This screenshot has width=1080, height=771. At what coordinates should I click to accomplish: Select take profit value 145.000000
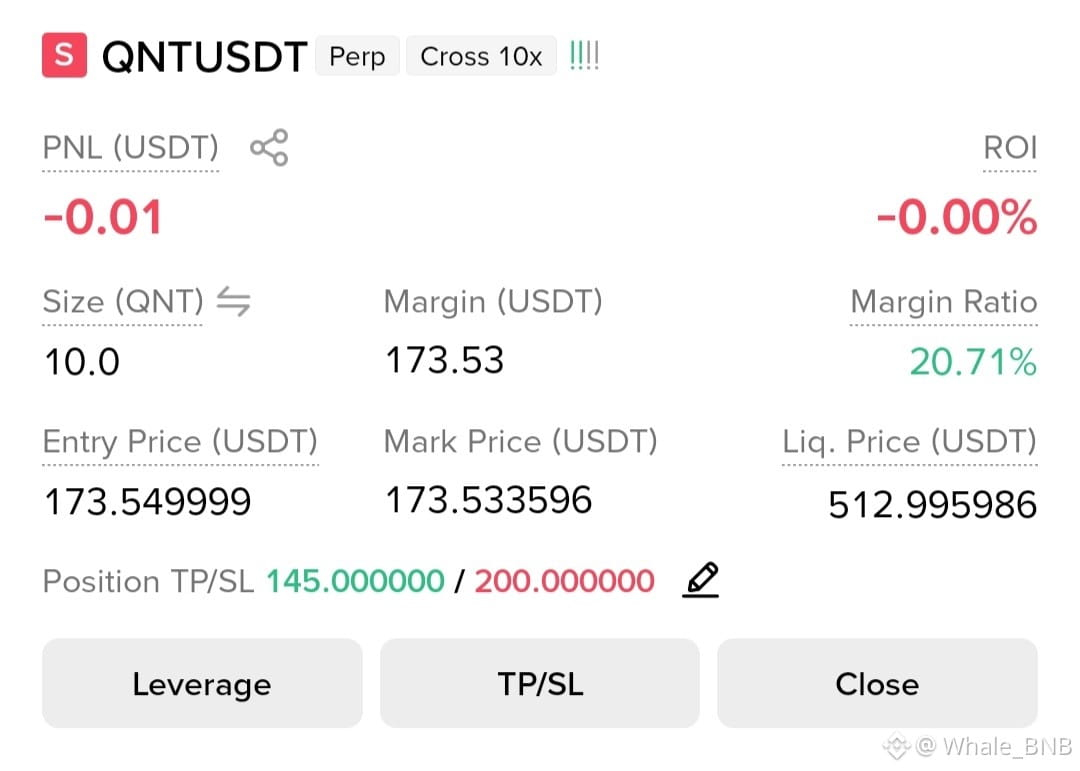coord(355,581)
